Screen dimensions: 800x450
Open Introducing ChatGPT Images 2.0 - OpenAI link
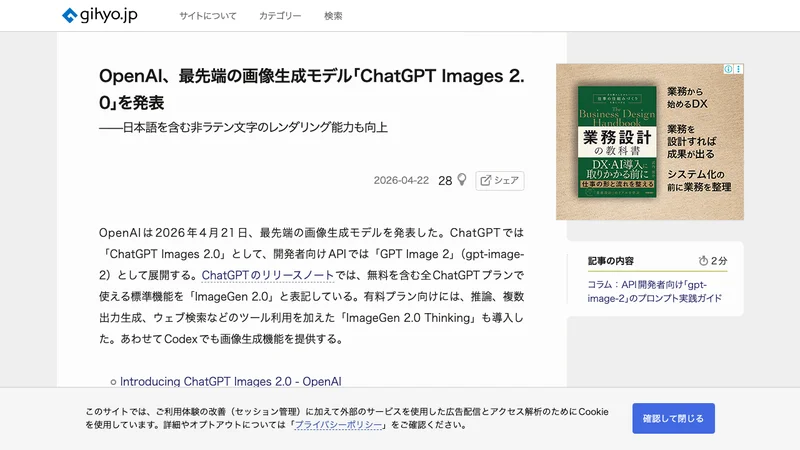tap(231, 381)
